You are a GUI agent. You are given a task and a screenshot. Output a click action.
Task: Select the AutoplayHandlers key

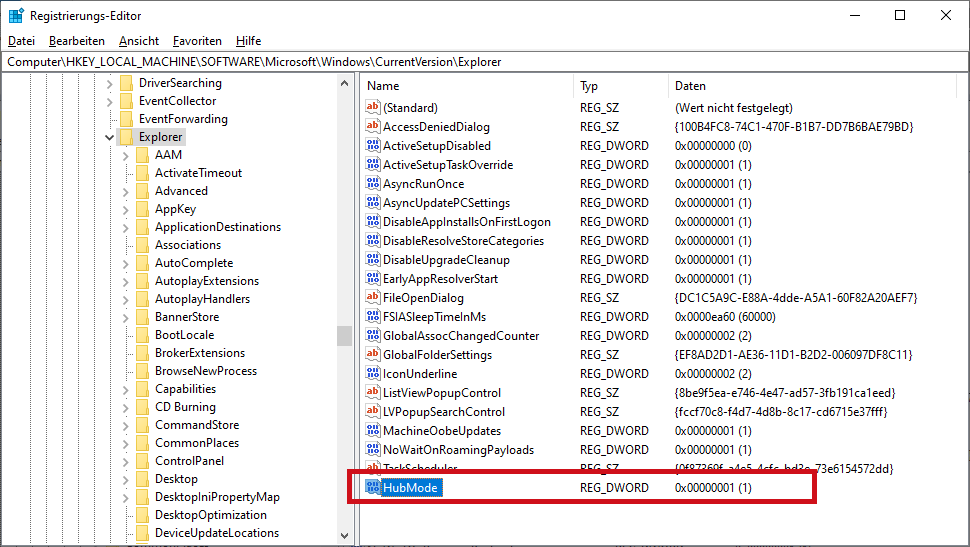coord(202,299)
